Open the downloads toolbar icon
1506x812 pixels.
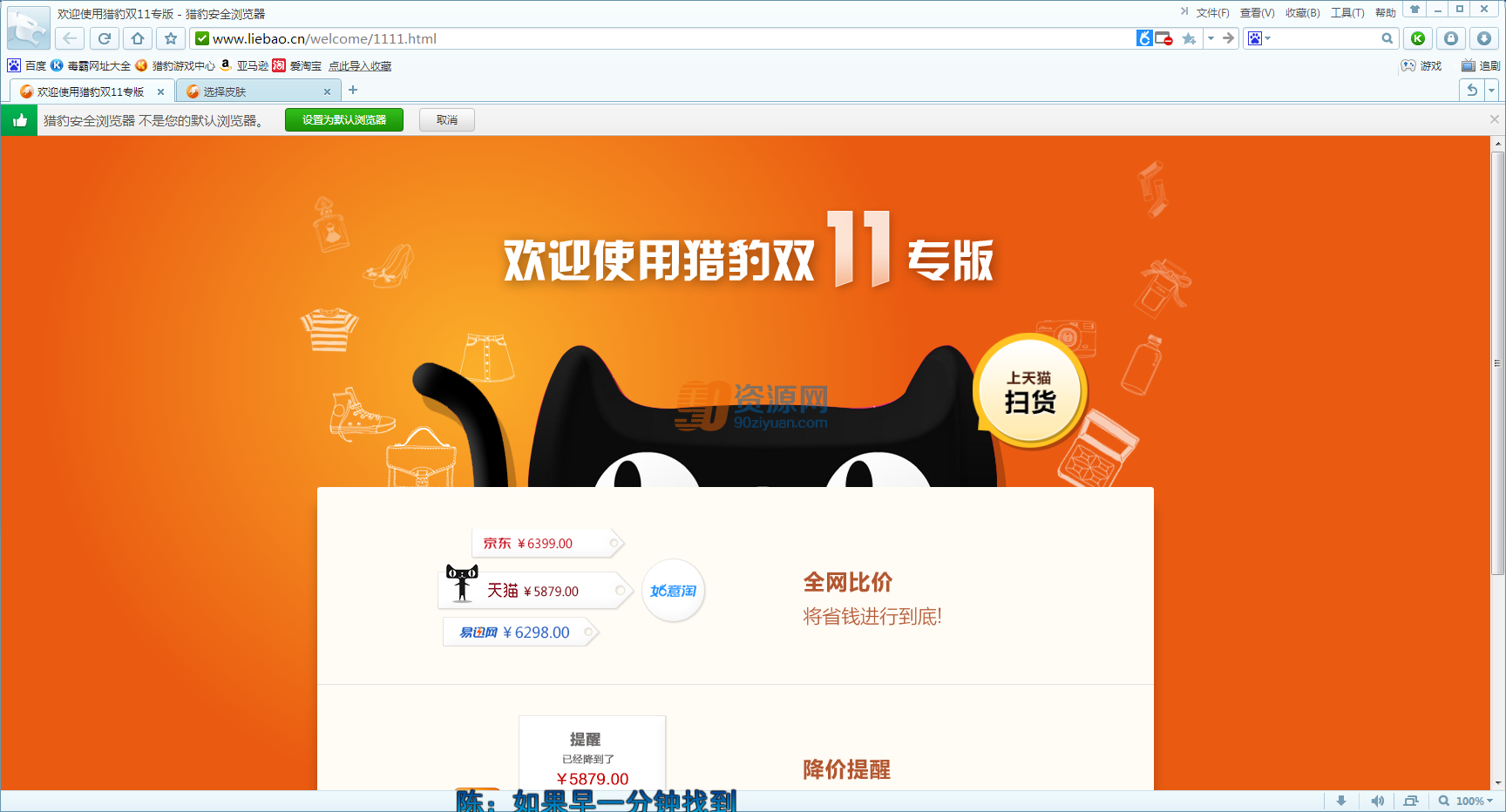[1484, 38]
